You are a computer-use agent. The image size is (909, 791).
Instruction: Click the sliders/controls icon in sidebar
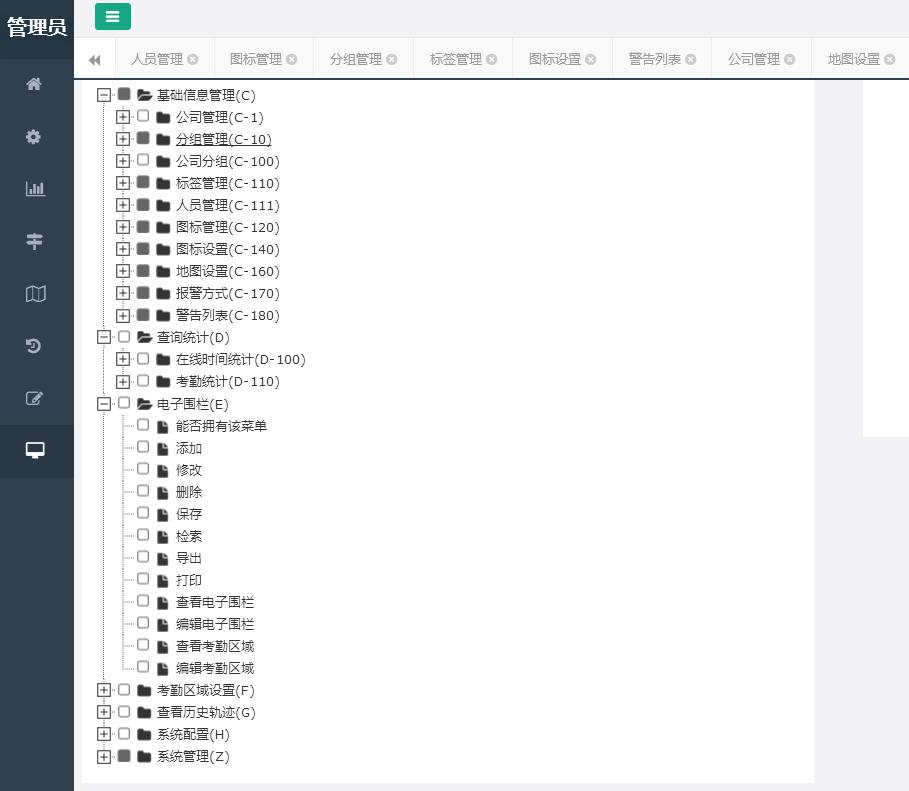[x=35, y=241]
